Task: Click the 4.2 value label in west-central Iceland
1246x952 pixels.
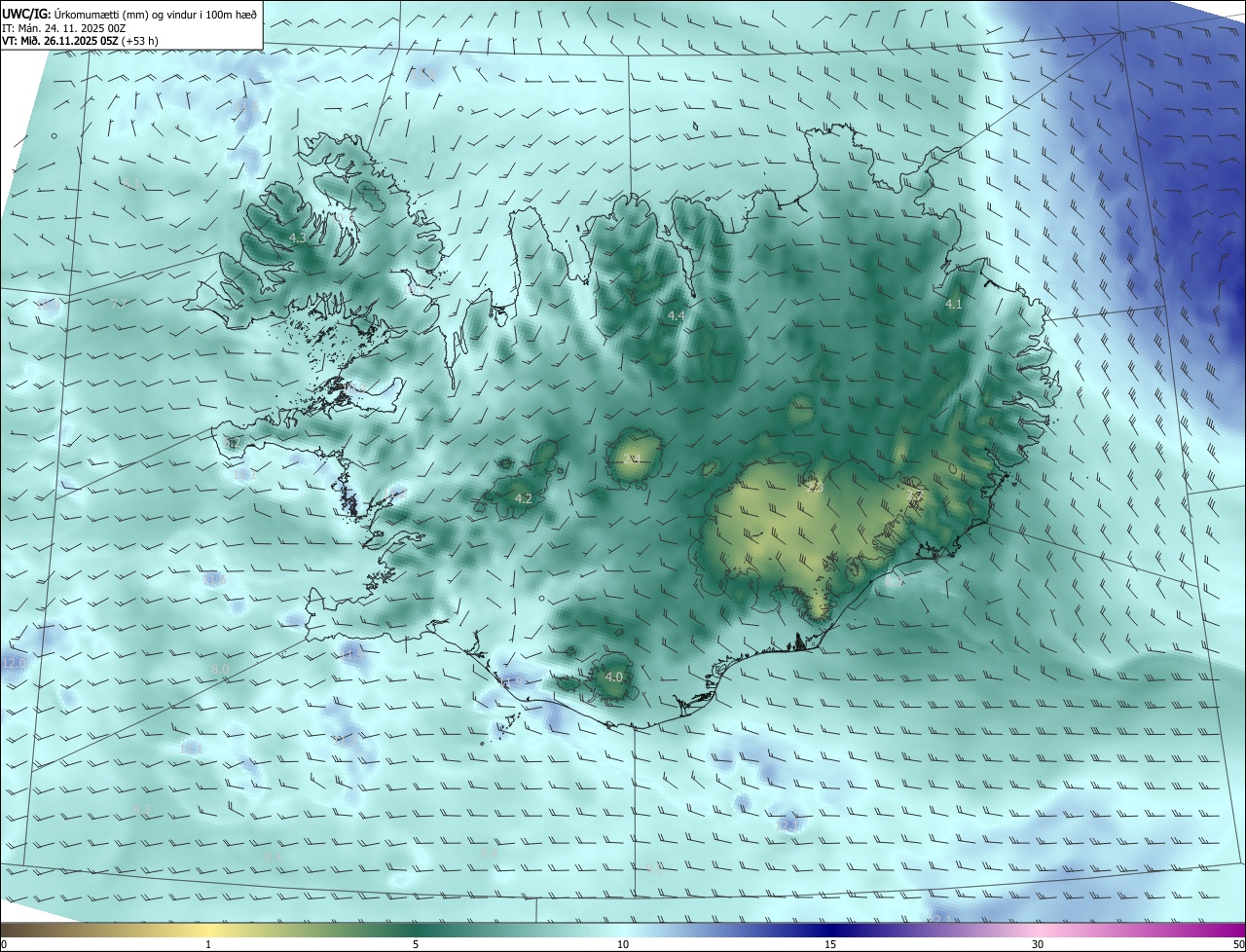Action: (523, 499)
